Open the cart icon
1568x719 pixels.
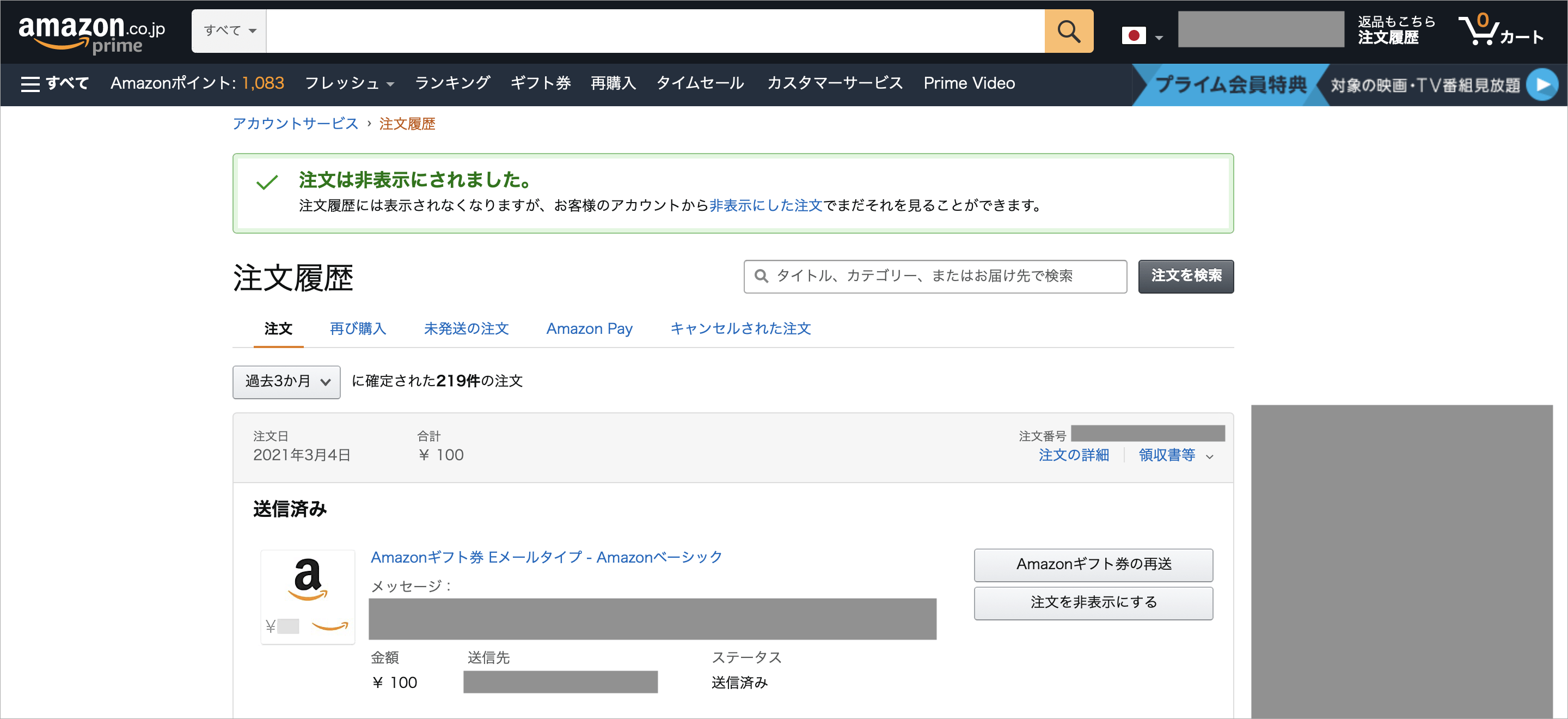[1501, 30]
